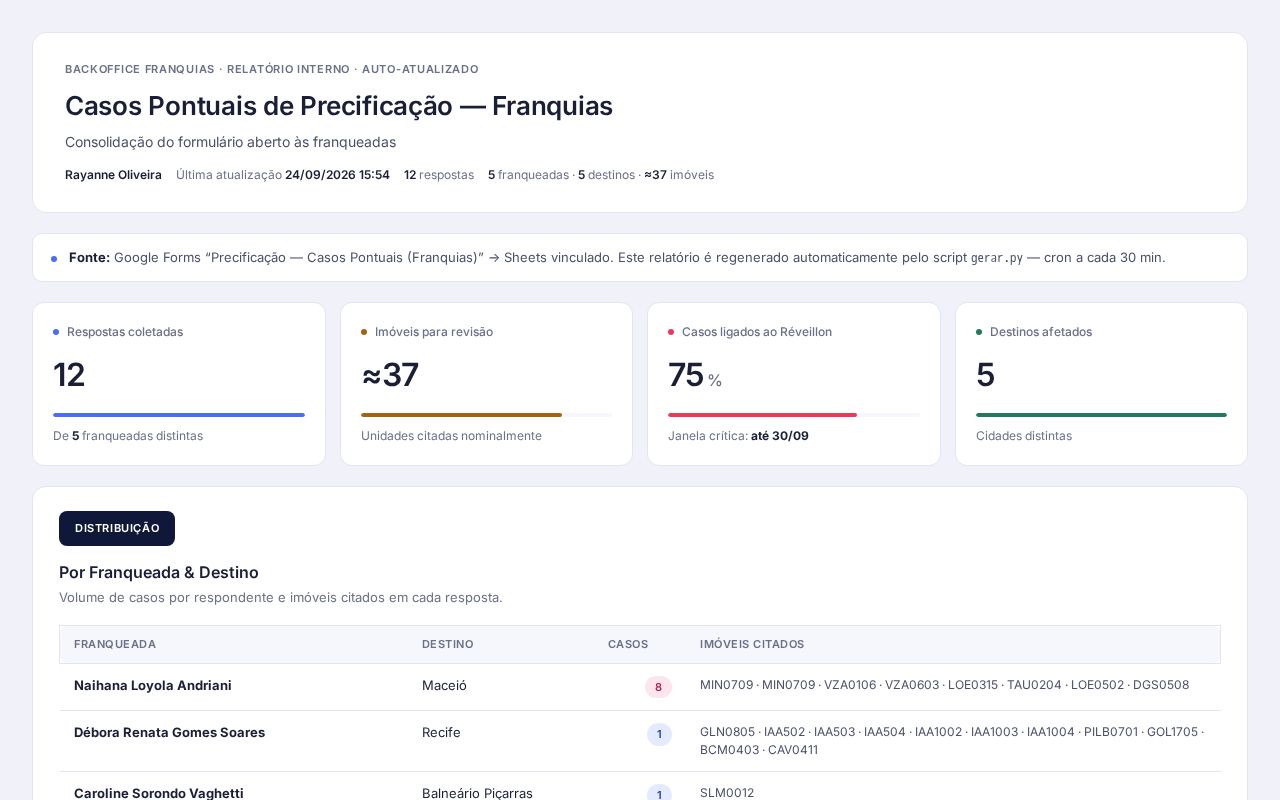Viewport: 1280px width, 800px height.
Task: Click the 'Cidades distintas' caption
Action: [x=1024, y=436]
